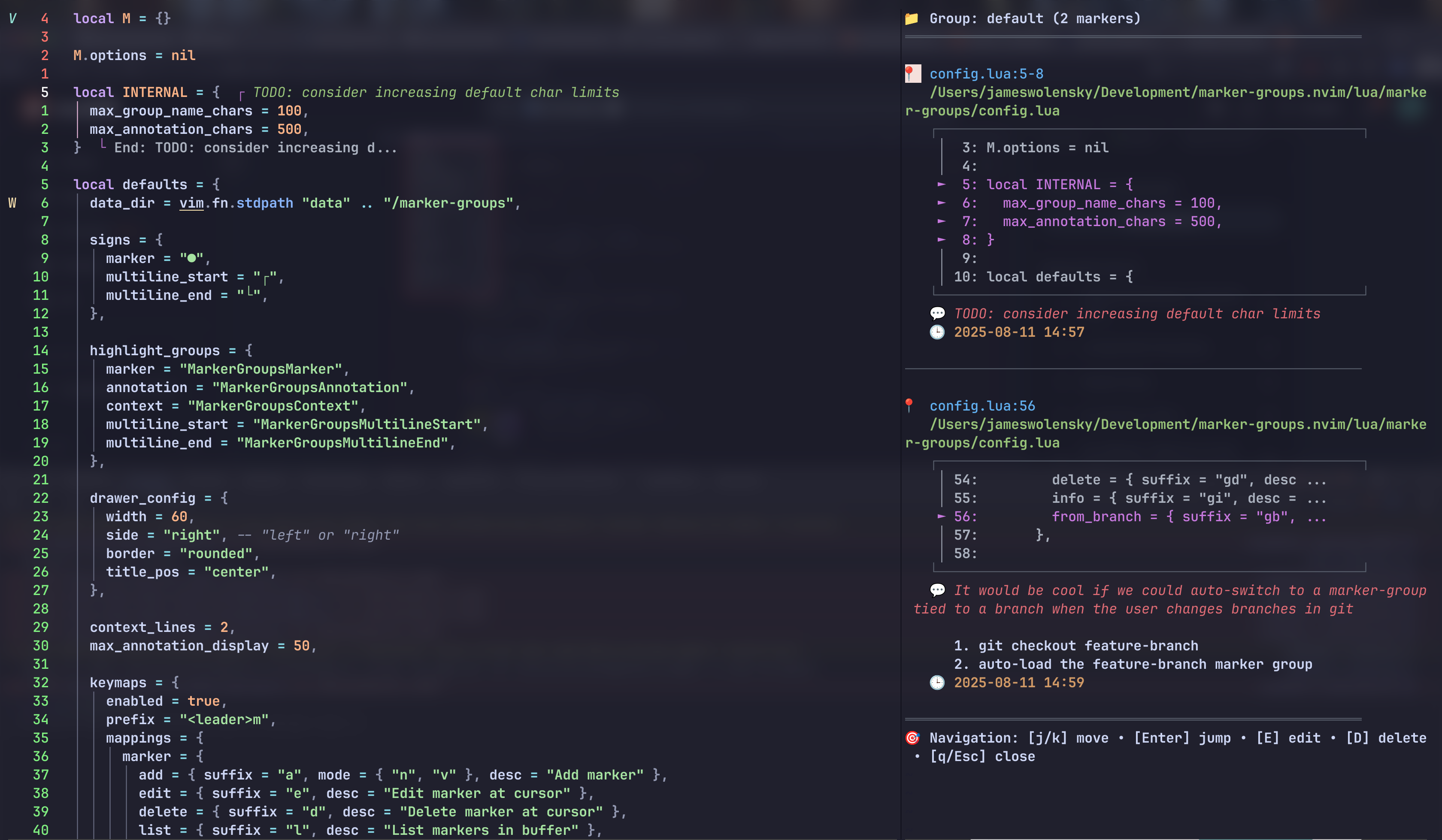Place cursor on keymaps line 32
The height and width of the screenshot is (840, 1442).
click(x=118, y=682)
